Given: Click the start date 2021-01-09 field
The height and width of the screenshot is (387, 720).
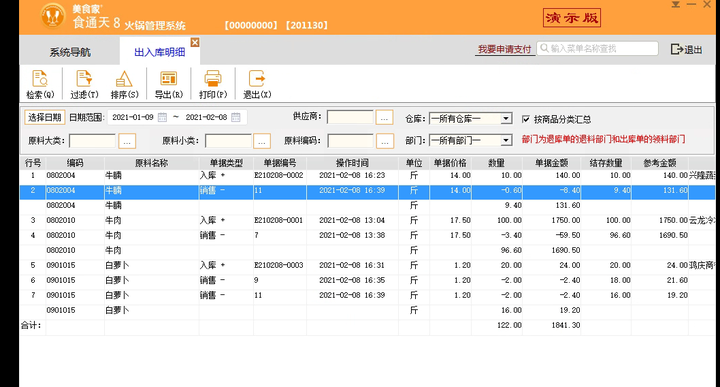Looking at the screenshot, I should coord(133,118).
